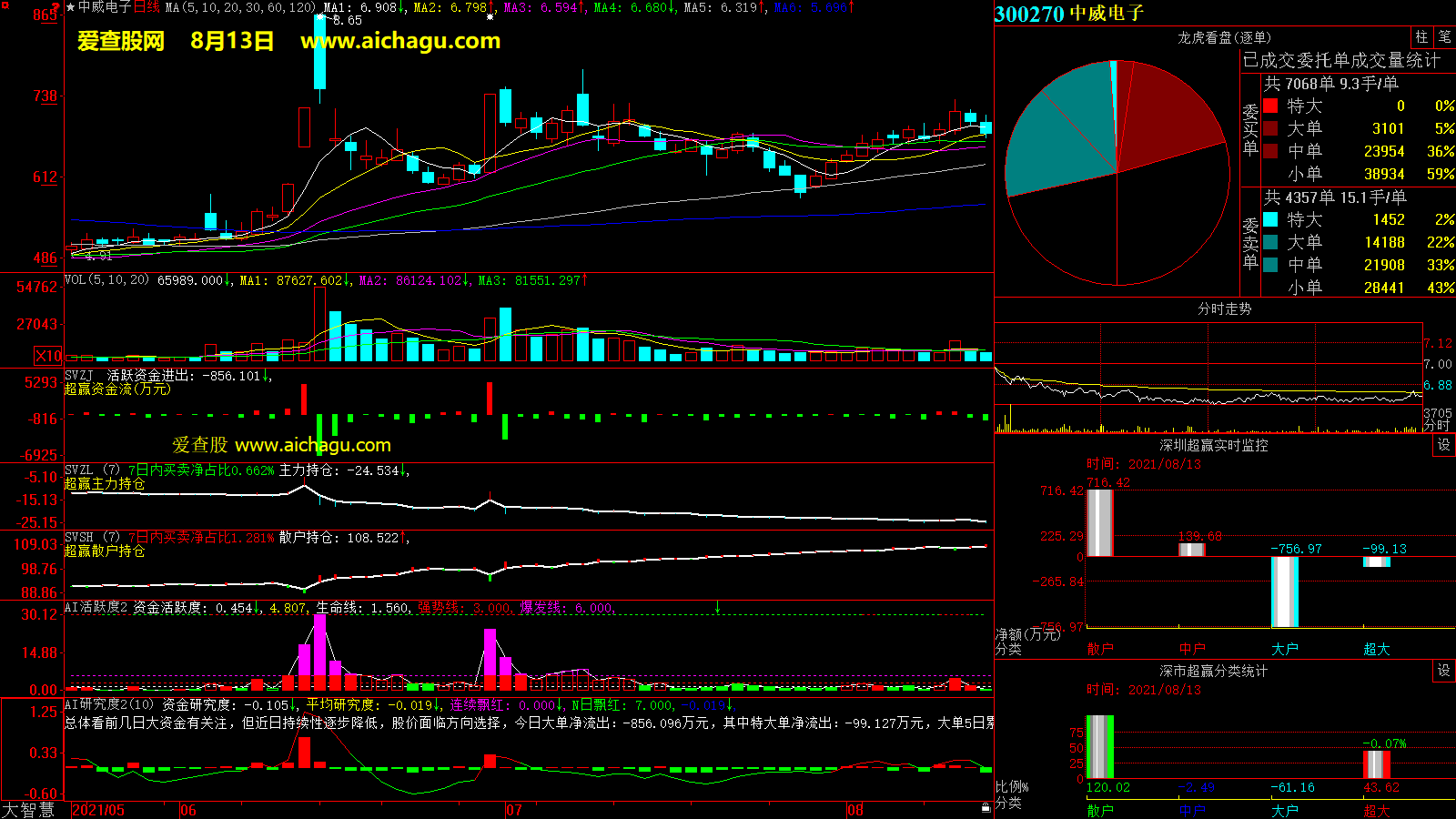Click the lock icon at timeline end

tap(986, 808)
